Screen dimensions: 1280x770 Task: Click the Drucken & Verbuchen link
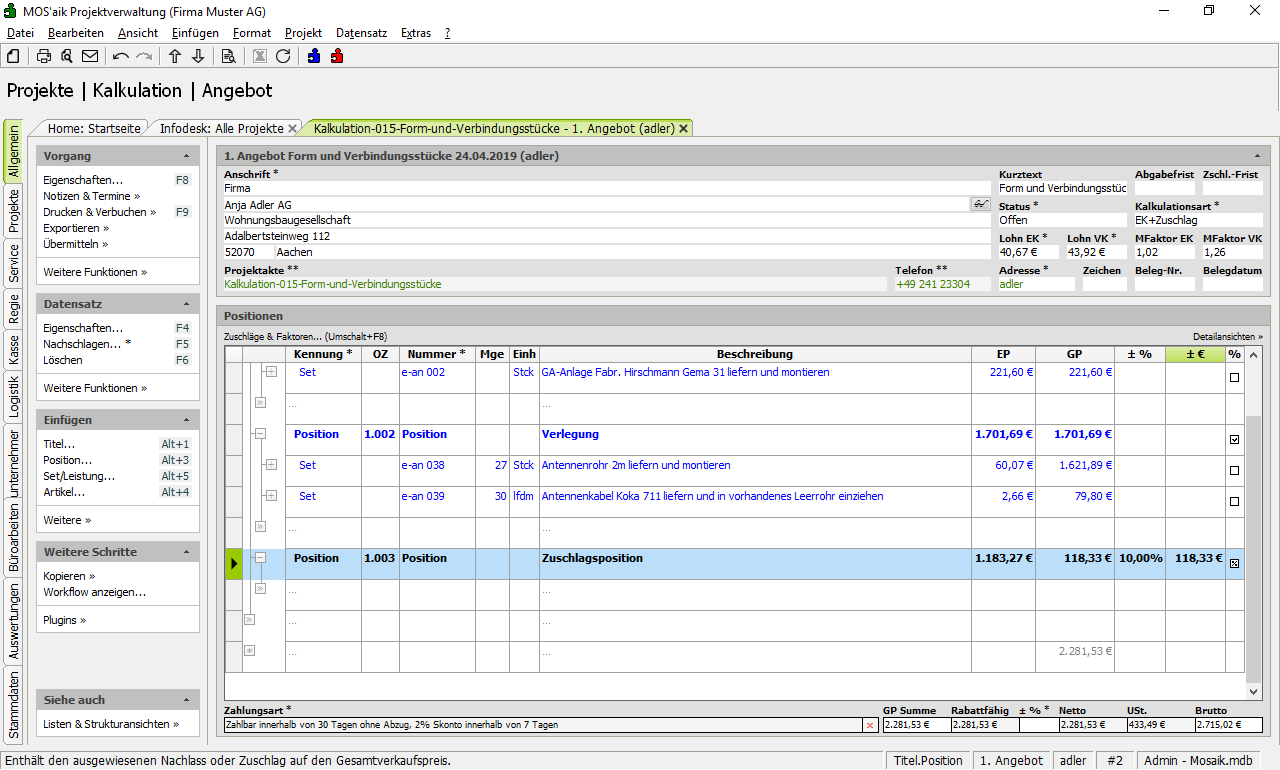point(99,212)
